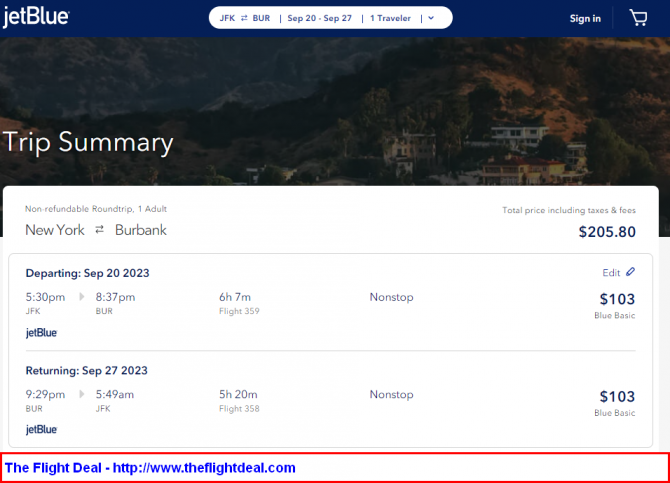Screen dimensions: 670x483
Task: Click the jetBlue logo under departing flight
Action: pos(41,333)
